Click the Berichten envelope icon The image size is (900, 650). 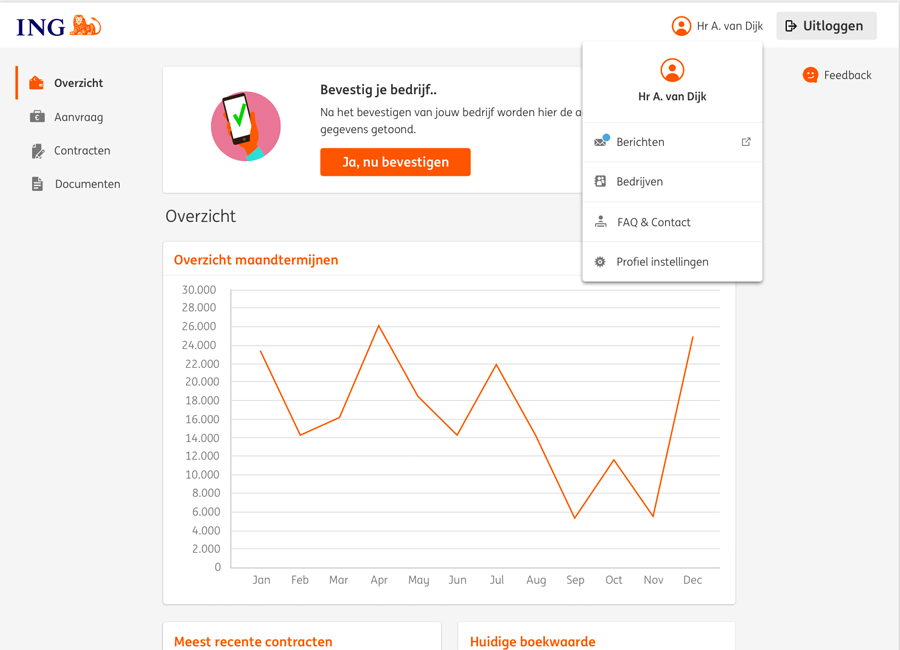pos(601,142)
